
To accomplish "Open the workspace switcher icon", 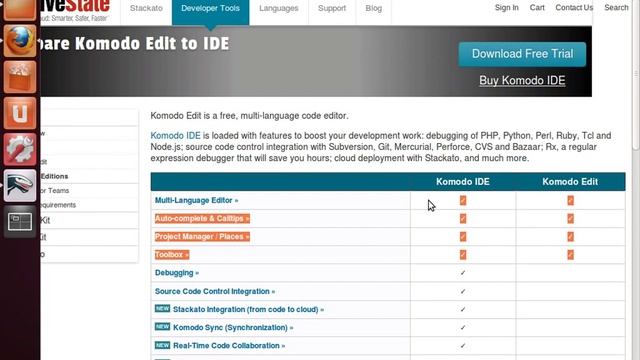I will pyautogui.click(x=20, y=222).
